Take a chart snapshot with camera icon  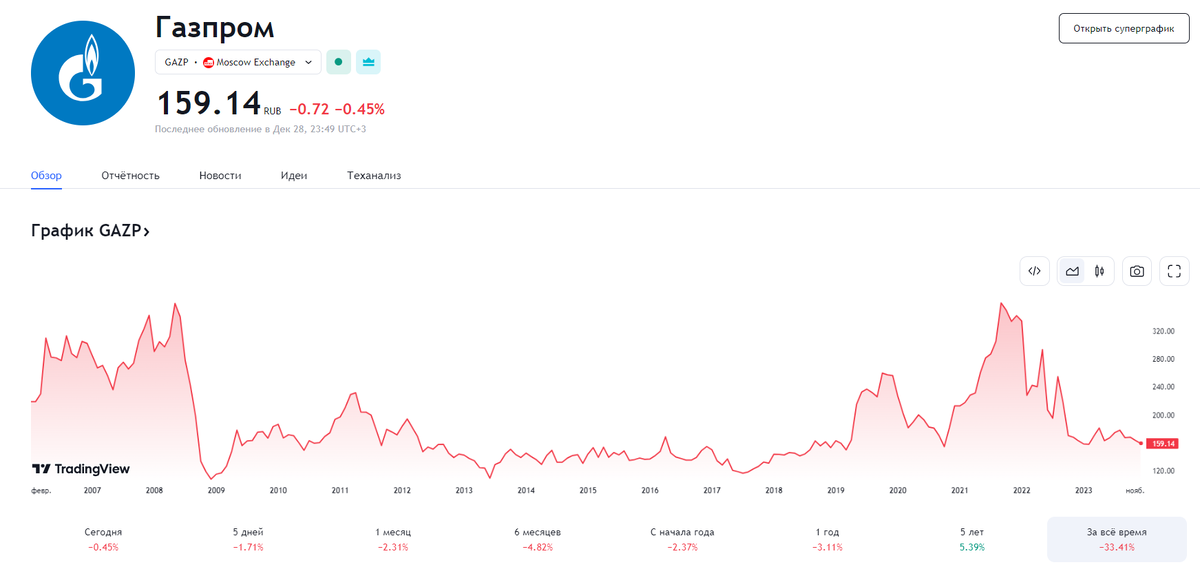[x=1137, y=271]
